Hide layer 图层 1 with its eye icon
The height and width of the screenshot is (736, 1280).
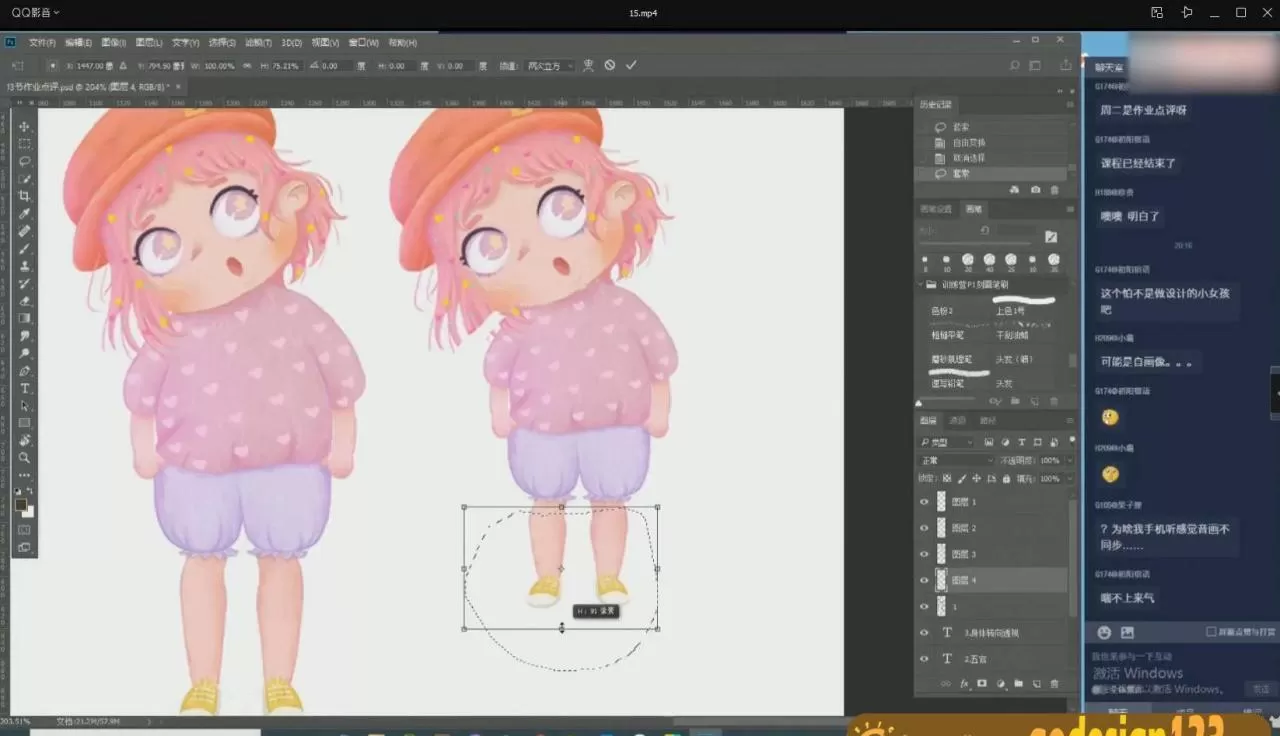coord(924,502)
